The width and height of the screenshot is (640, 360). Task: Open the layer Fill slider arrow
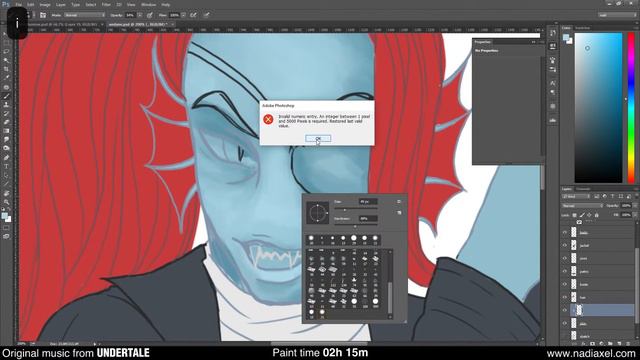pyautogui.click(x=634, y=215)
